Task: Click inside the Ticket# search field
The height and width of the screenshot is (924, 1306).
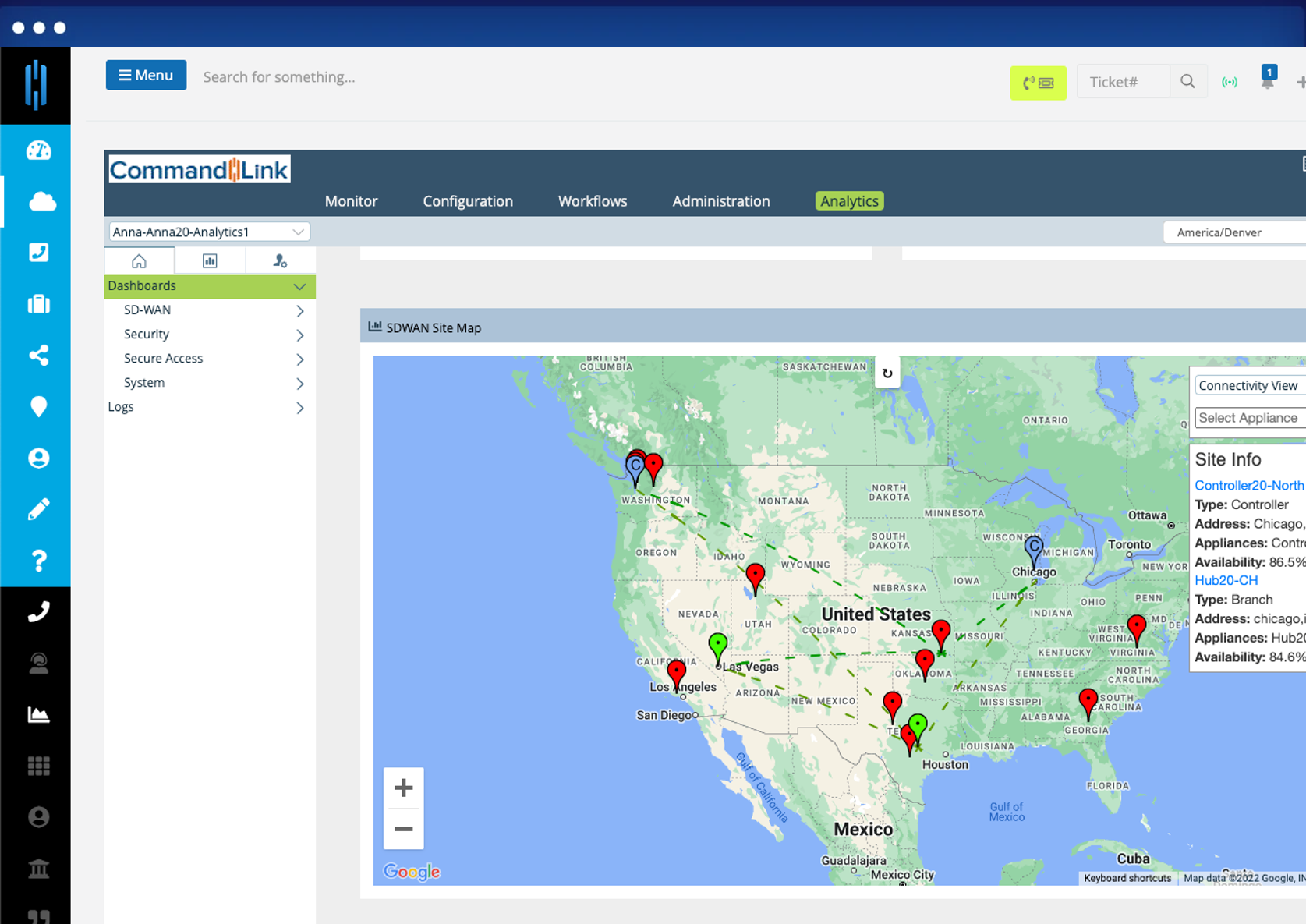Action: (1123, 81)
